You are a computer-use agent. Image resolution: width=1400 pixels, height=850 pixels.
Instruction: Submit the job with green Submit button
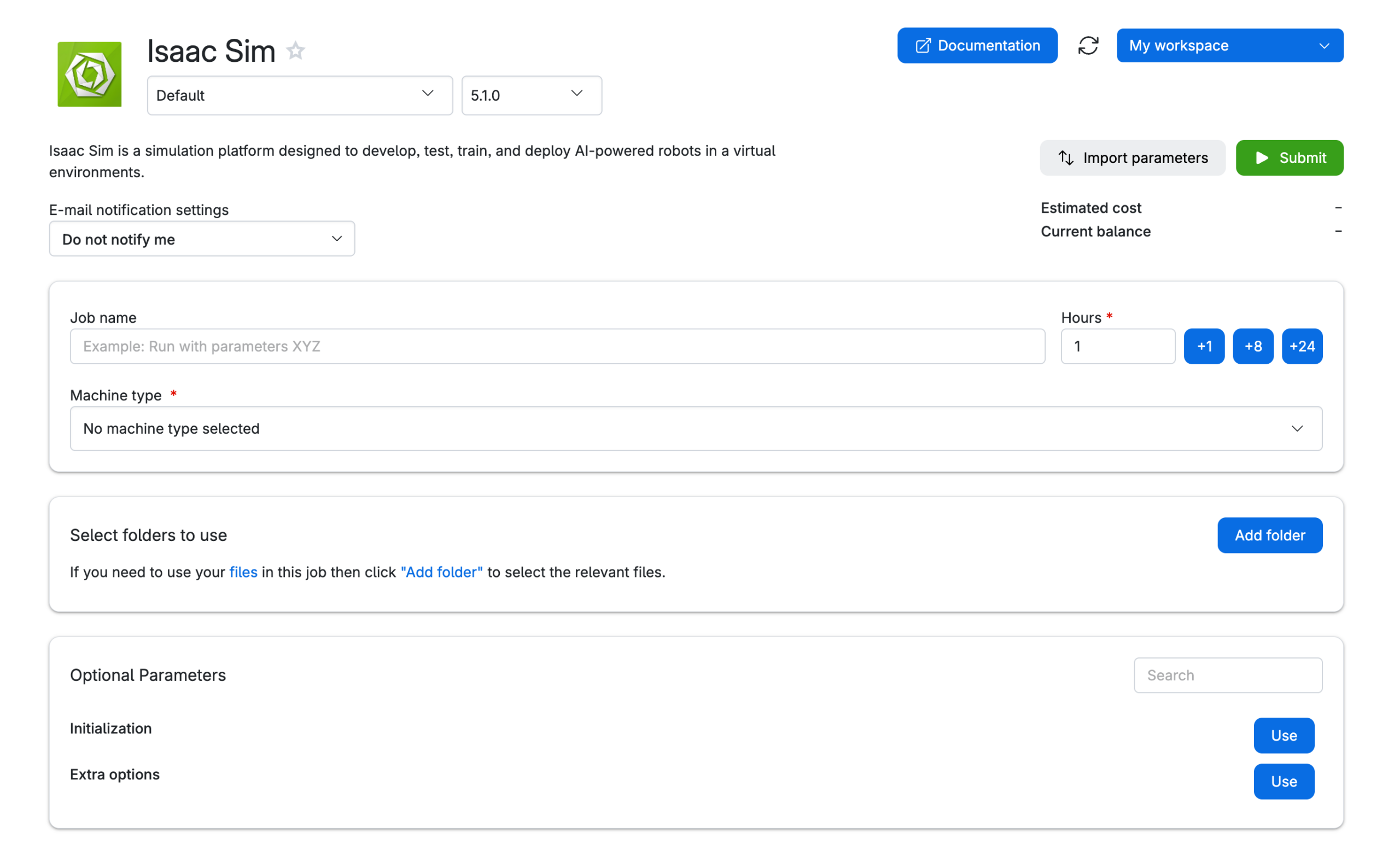click(x=1288, y=158)
